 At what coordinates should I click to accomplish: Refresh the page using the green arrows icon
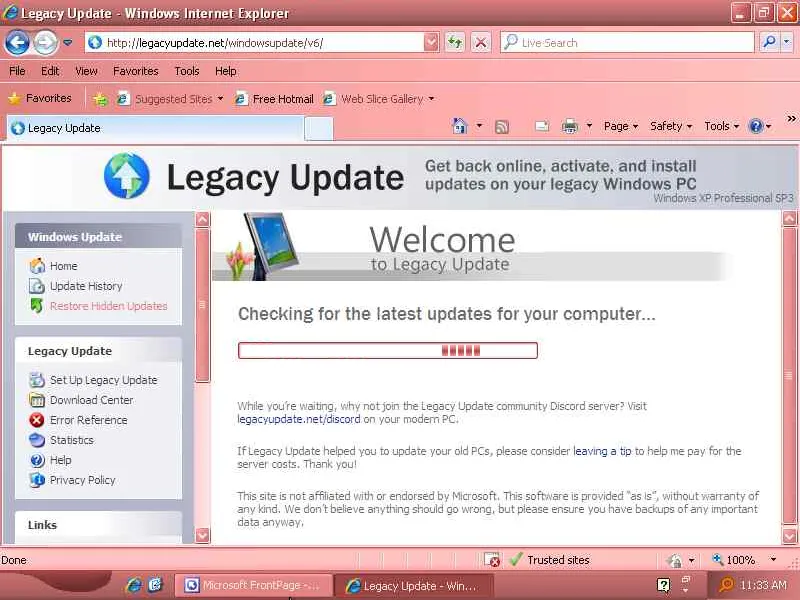tap(455, 43)
